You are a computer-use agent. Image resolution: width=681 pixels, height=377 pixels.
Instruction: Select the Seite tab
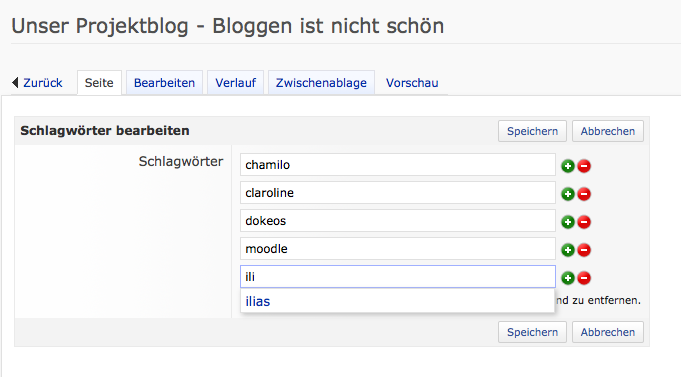tap(99, 83)
